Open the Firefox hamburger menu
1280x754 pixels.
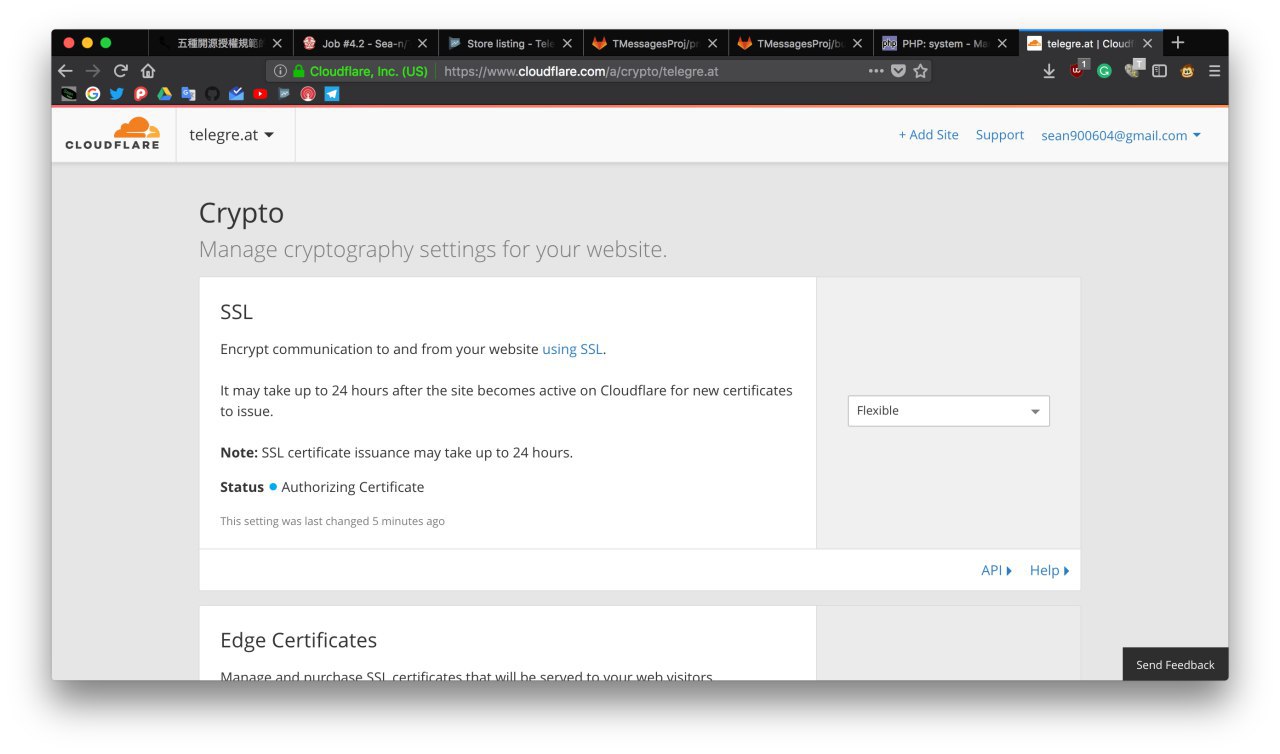click(x=1214, y=71)
